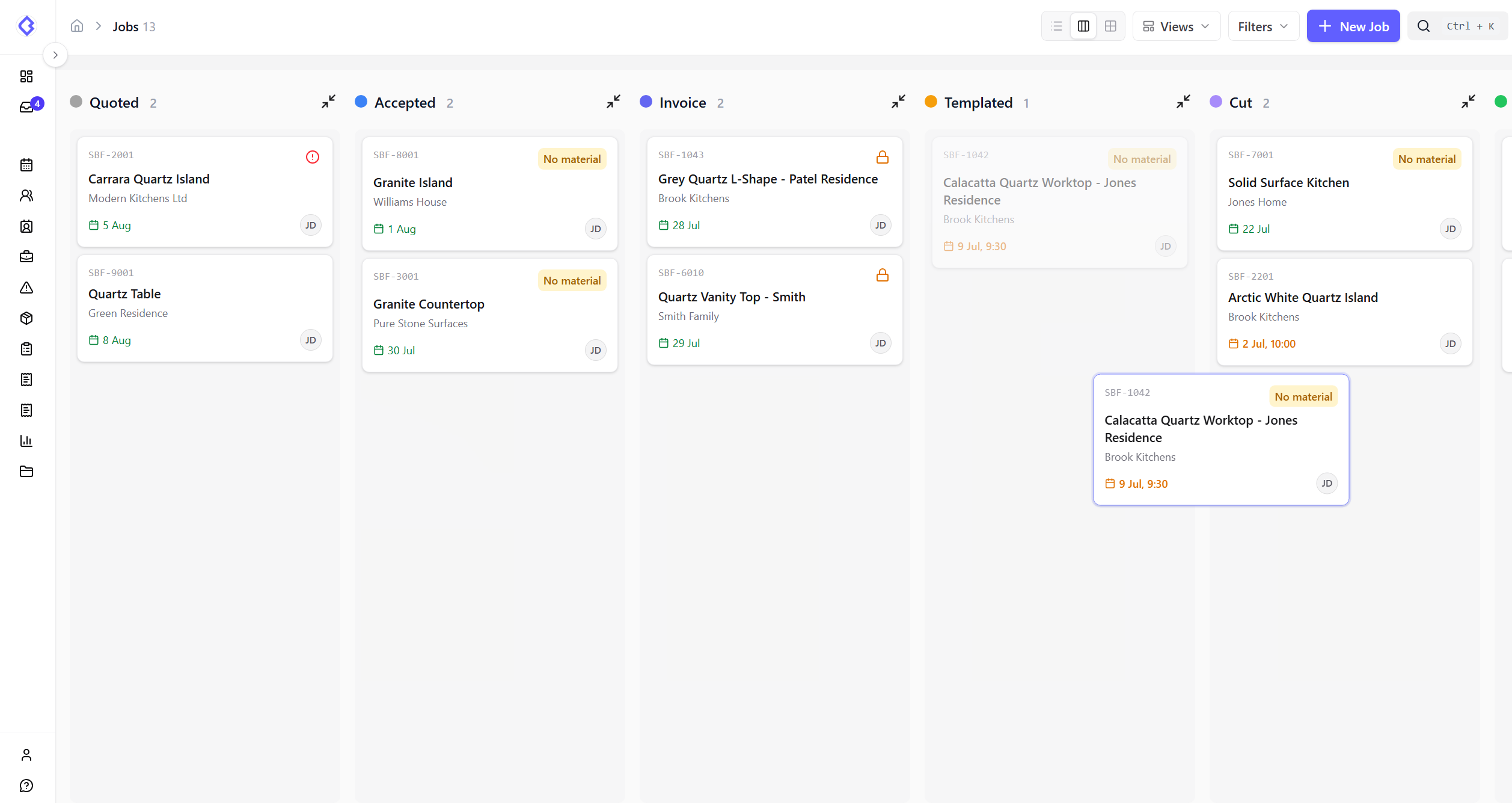Switch to board columns view

[1083, 26]
